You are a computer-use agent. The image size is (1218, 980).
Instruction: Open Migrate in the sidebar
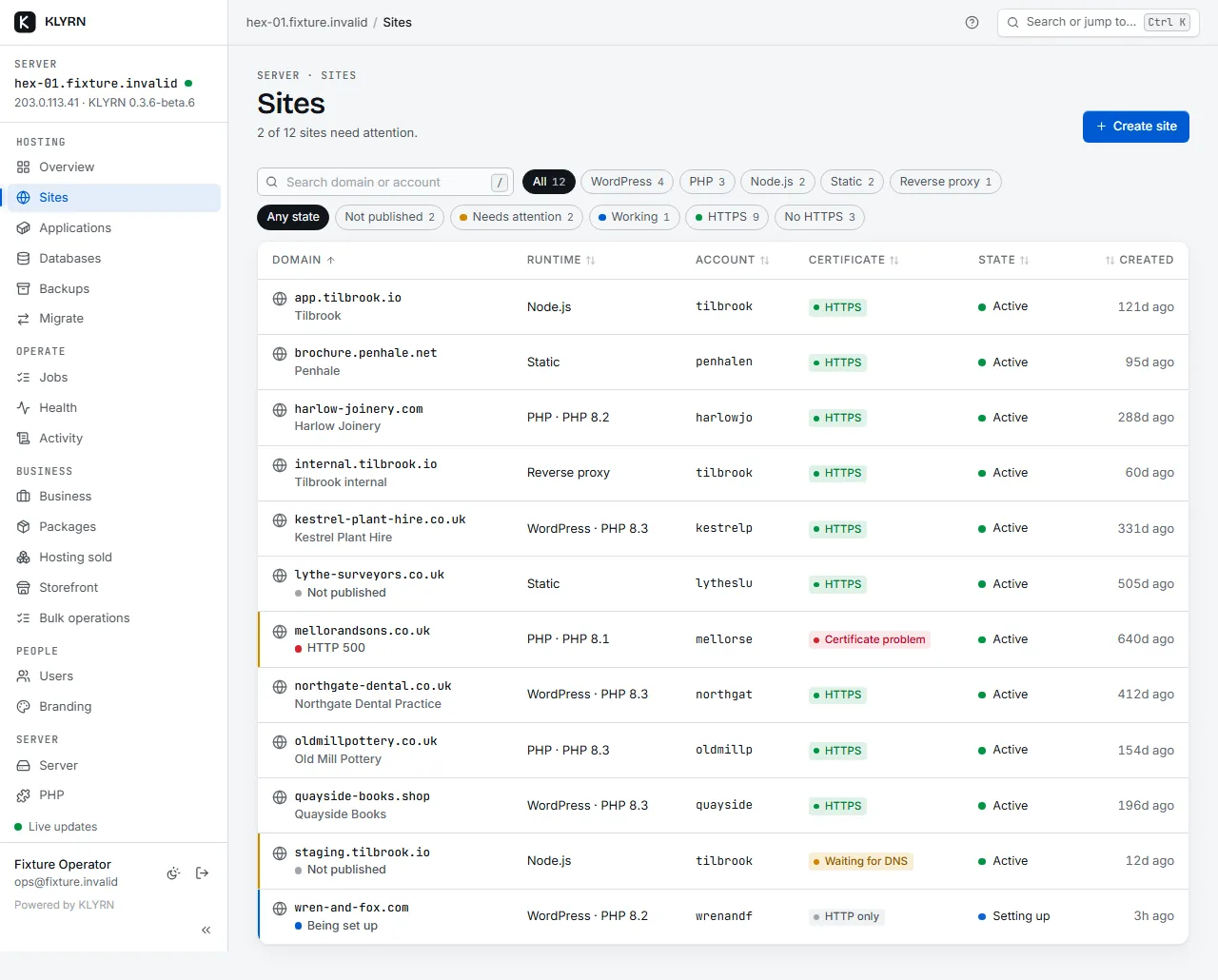(x=114, y=319)
